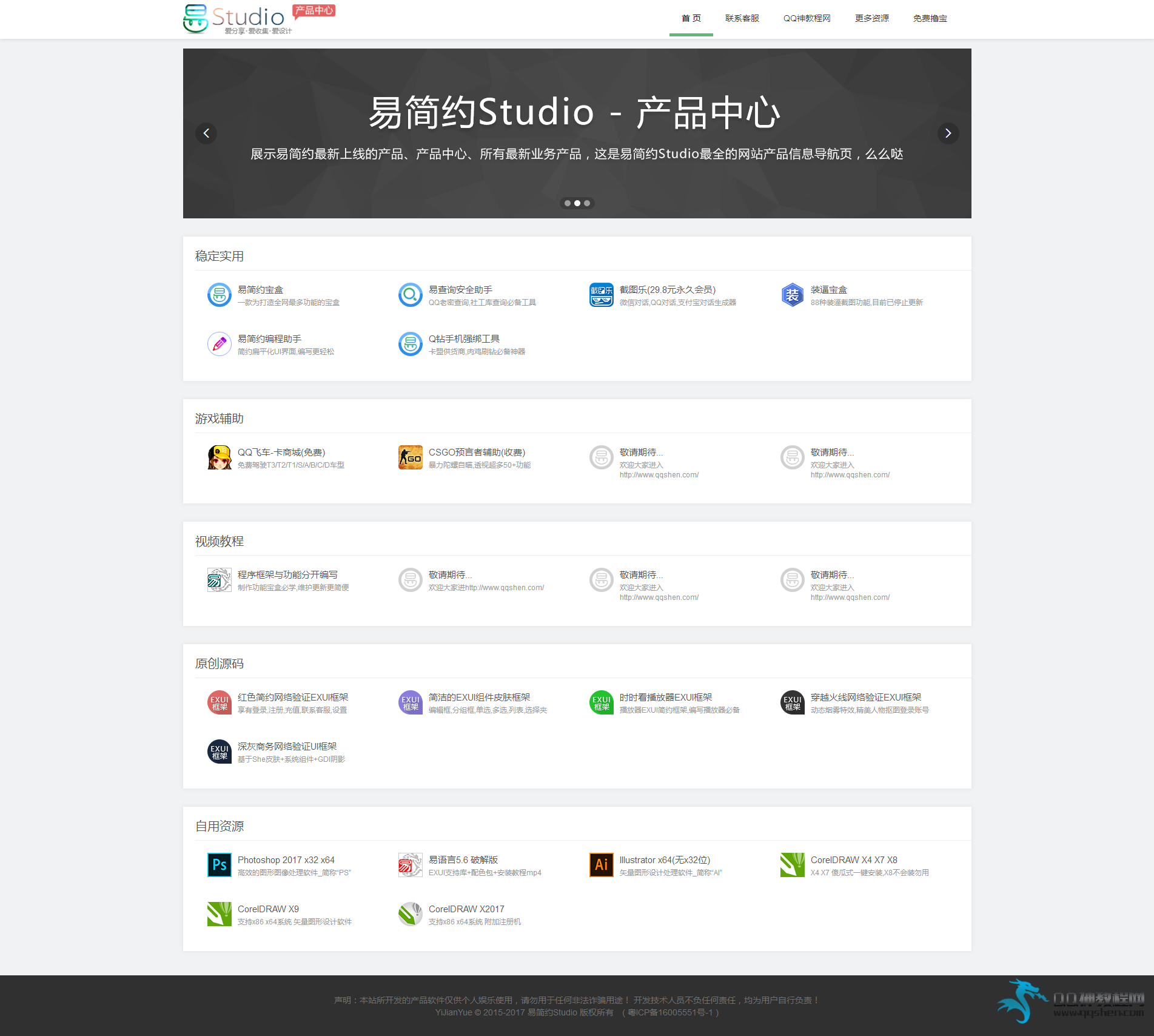Click the green EXUI框架 icon
This screenshot has width=1154, height=1036.
[602, 703]
